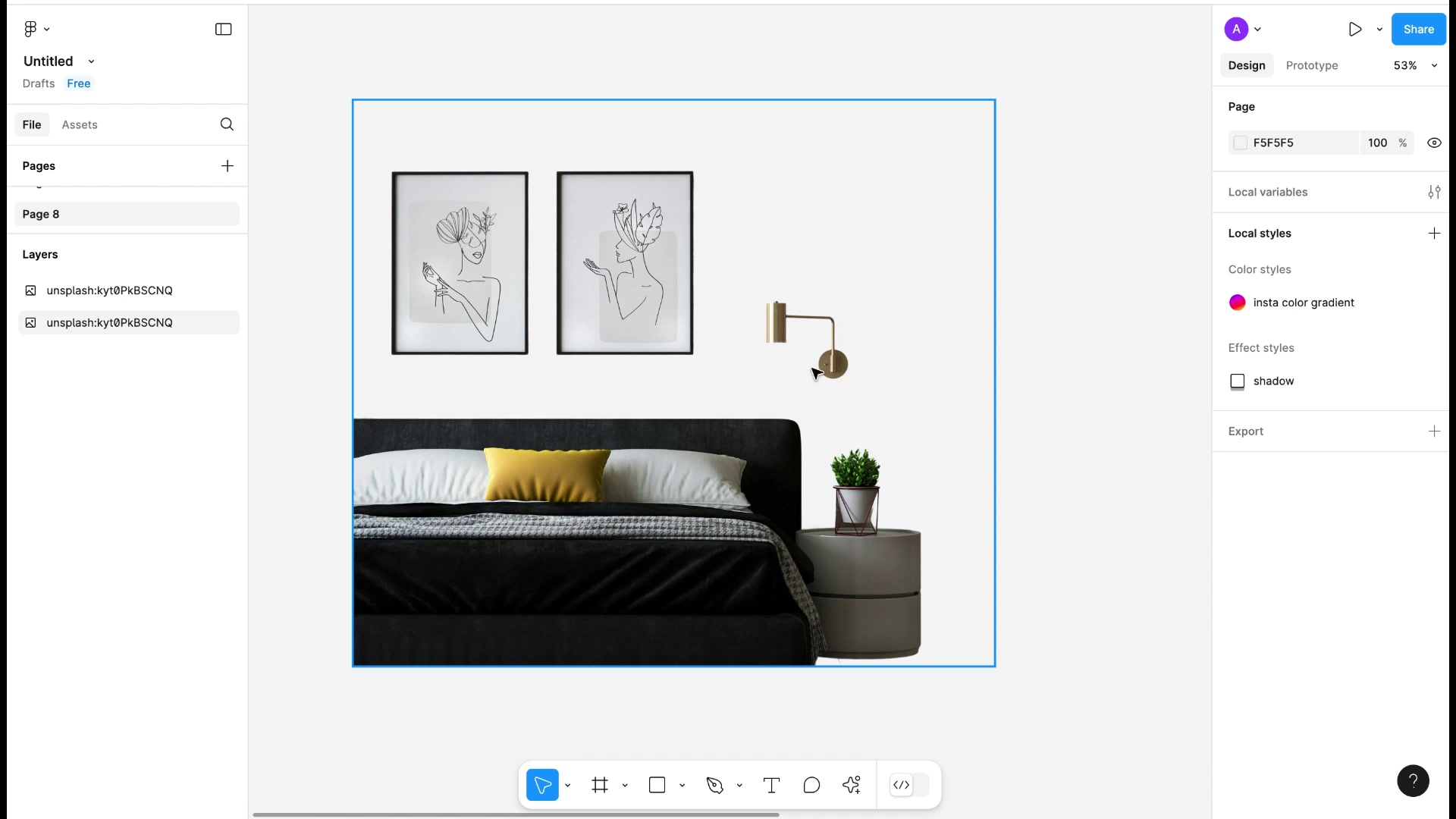Click the yellow pillow in bed image
The height and width of the screenshot is (819, 1456).
pyautogui.click(x=547, y=474)
